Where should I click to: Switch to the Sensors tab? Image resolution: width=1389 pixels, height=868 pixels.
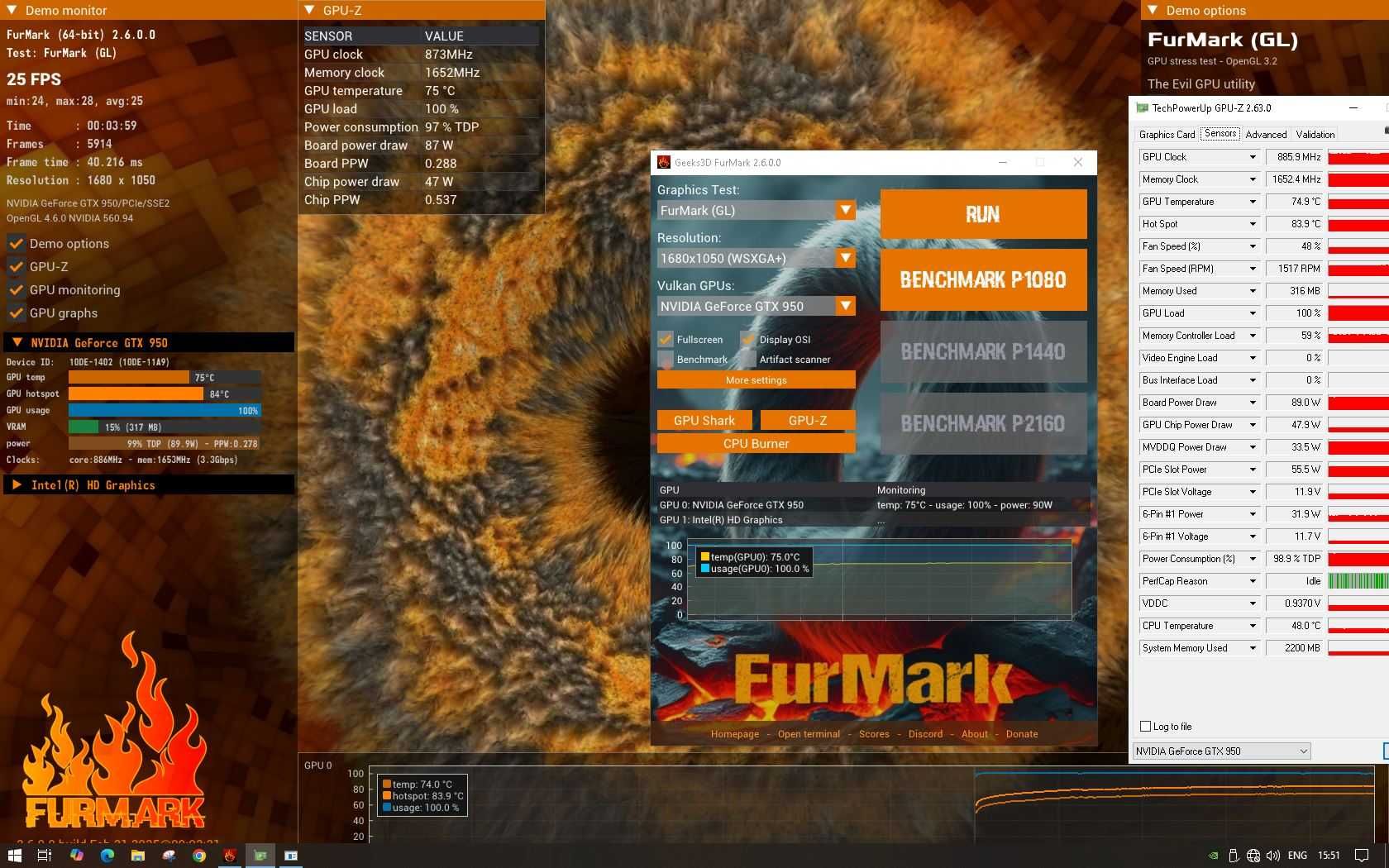[x=1220, y=134]
